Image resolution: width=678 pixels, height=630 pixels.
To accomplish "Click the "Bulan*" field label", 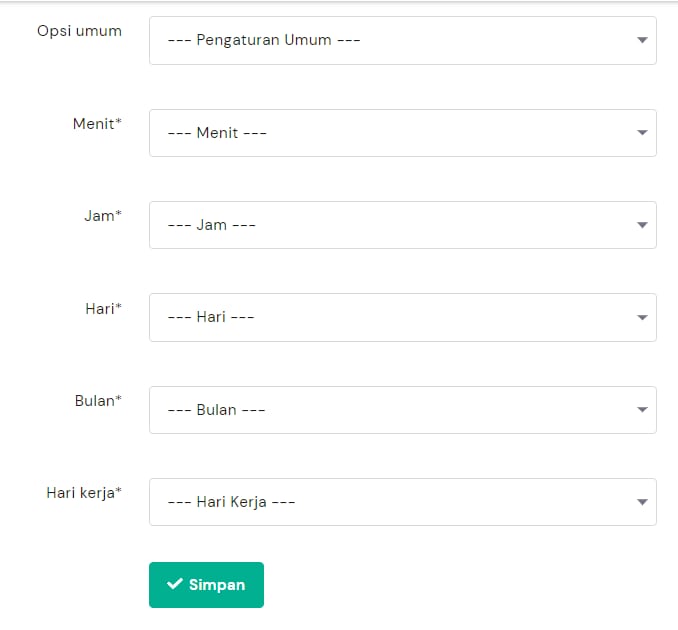I will tap(98, 401).
